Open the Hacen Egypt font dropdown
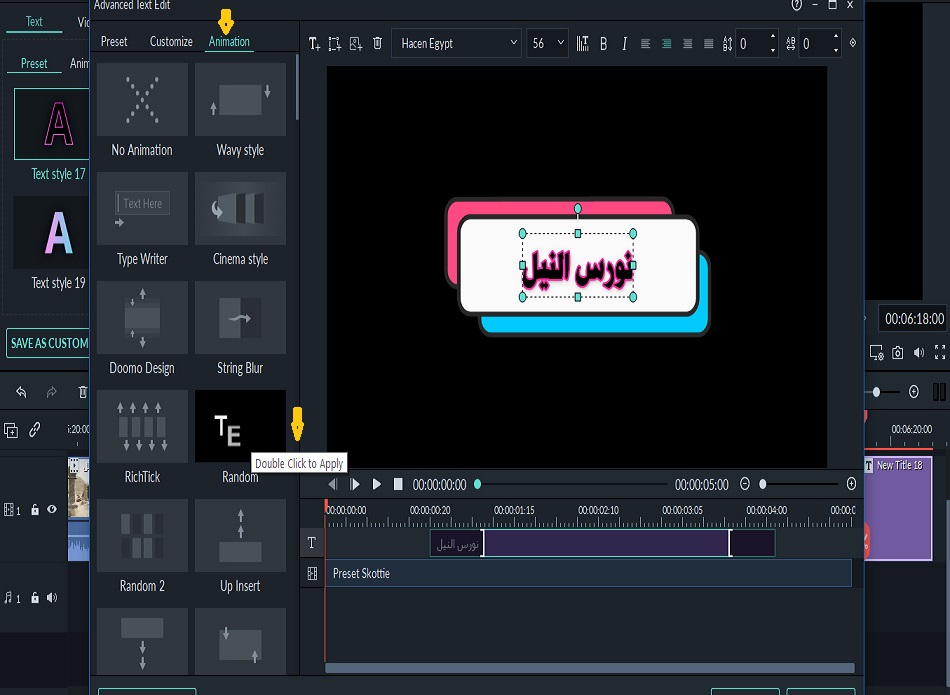This screenshot has height=695, width=950. coord(457,44)
